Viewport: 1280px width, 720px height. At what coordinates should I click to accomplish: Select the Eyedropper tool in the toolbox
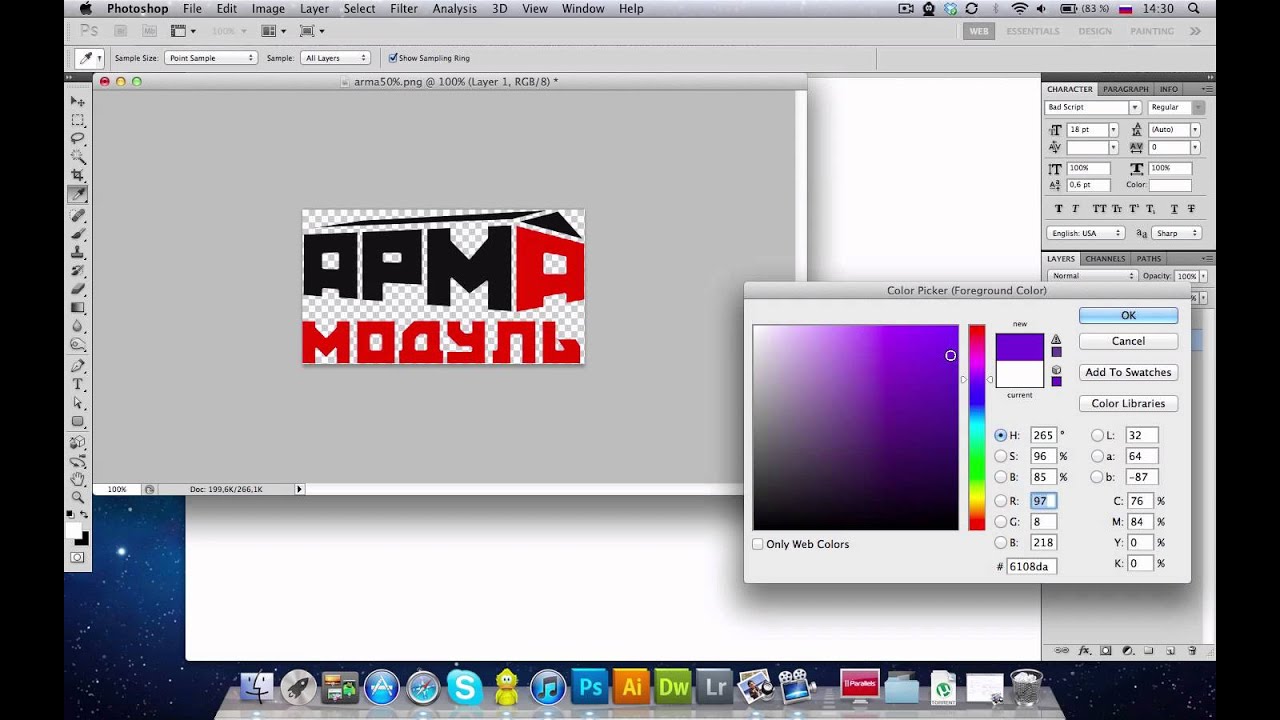(77, 194)
